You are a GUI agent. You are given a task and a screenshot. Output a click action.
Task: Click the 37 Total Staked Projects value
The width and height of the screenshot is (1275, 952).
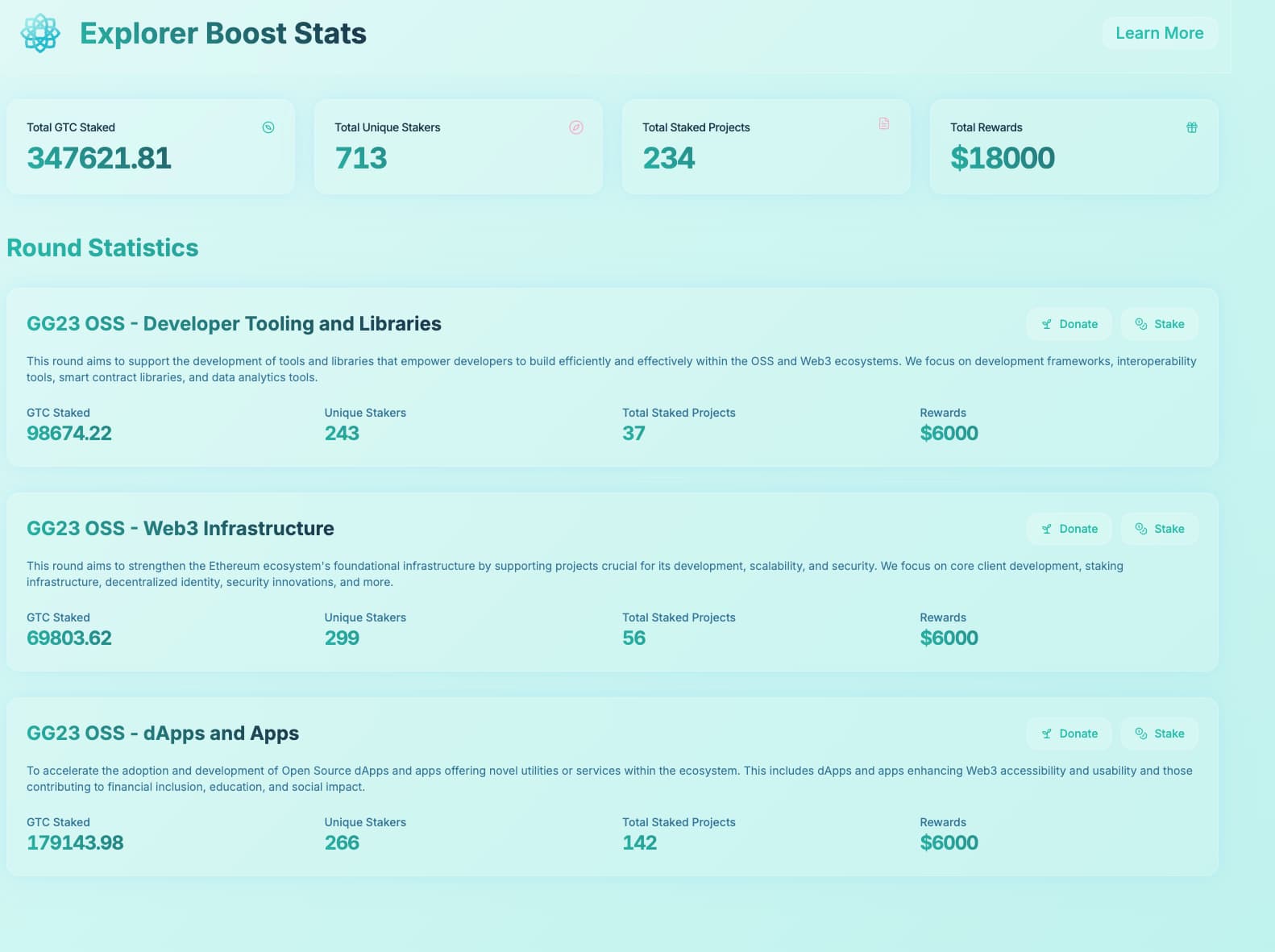(x=633, y=433)
